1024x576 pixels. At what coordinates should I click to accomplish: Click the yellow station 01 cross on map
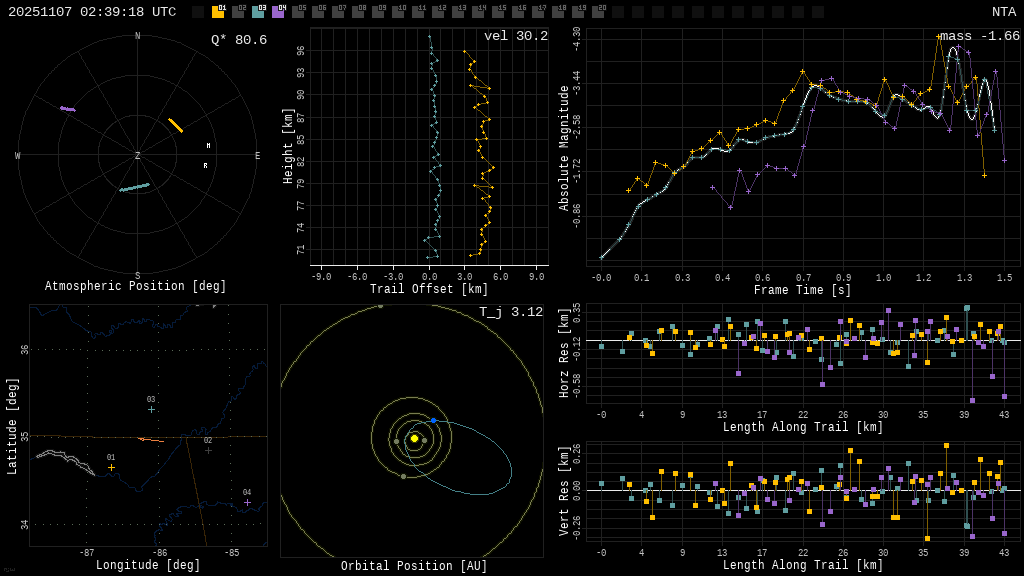pyautogui.click(x=111, y=467)
